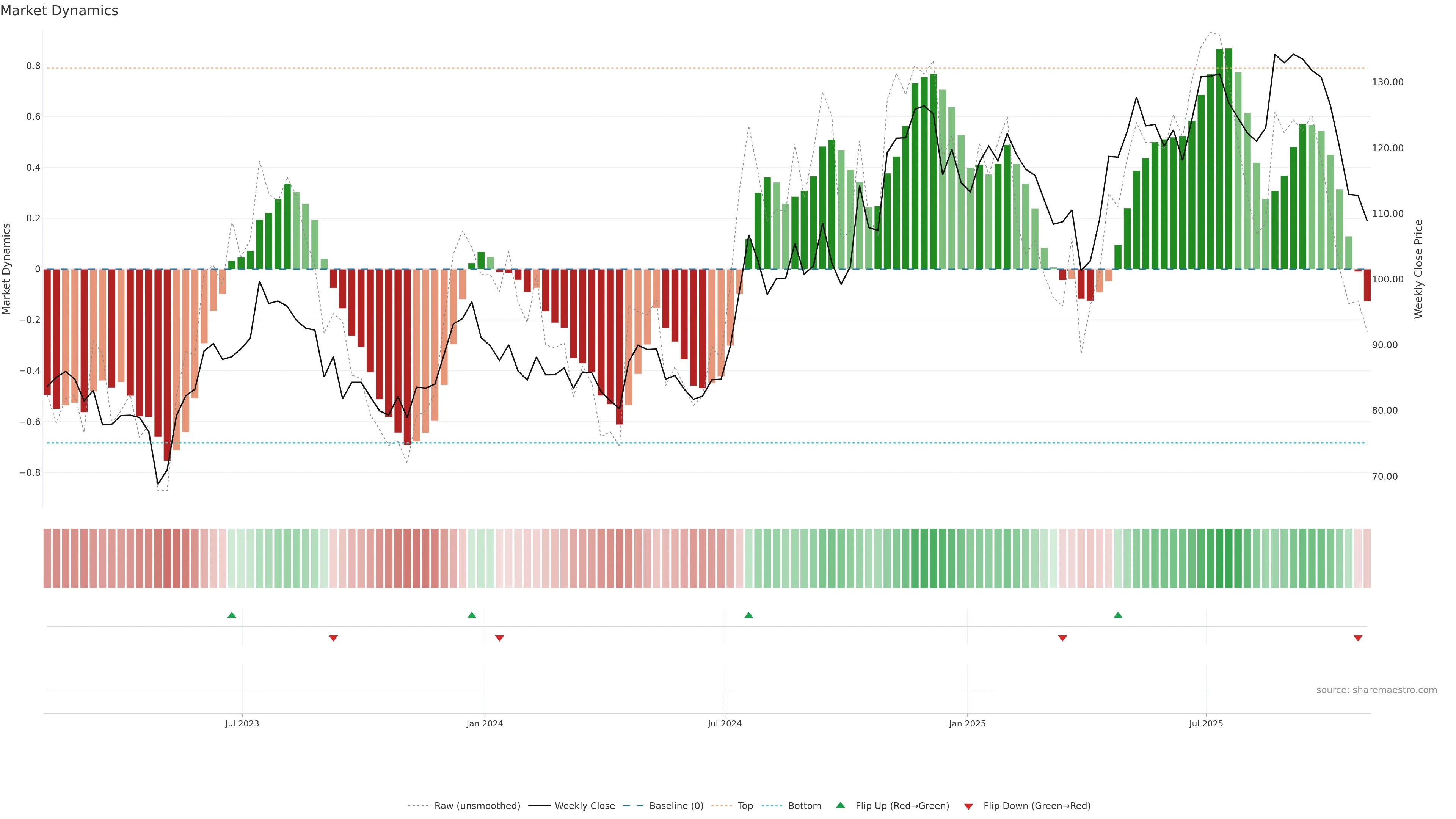The image size is (1456, 819).
Task: Click the green flip-up triangle before Jan 2024
Action: [x=472, y=615]
